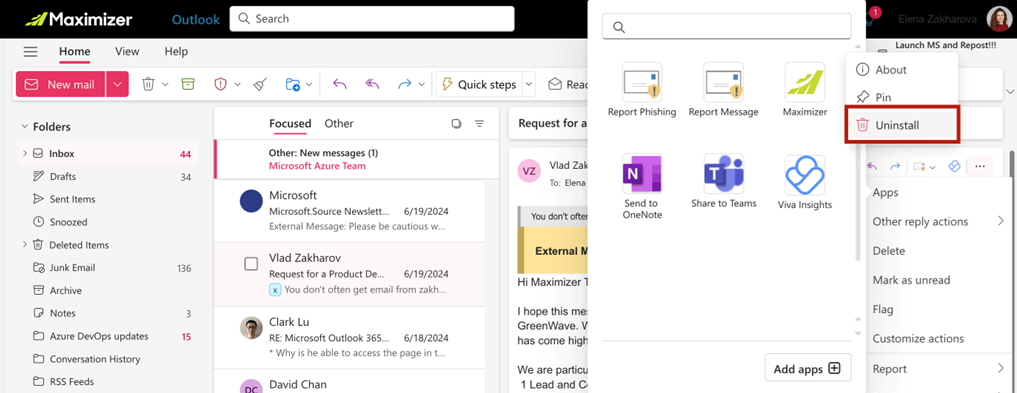Open the hamburger navigation menu
1017x393 pixels.
30,52
